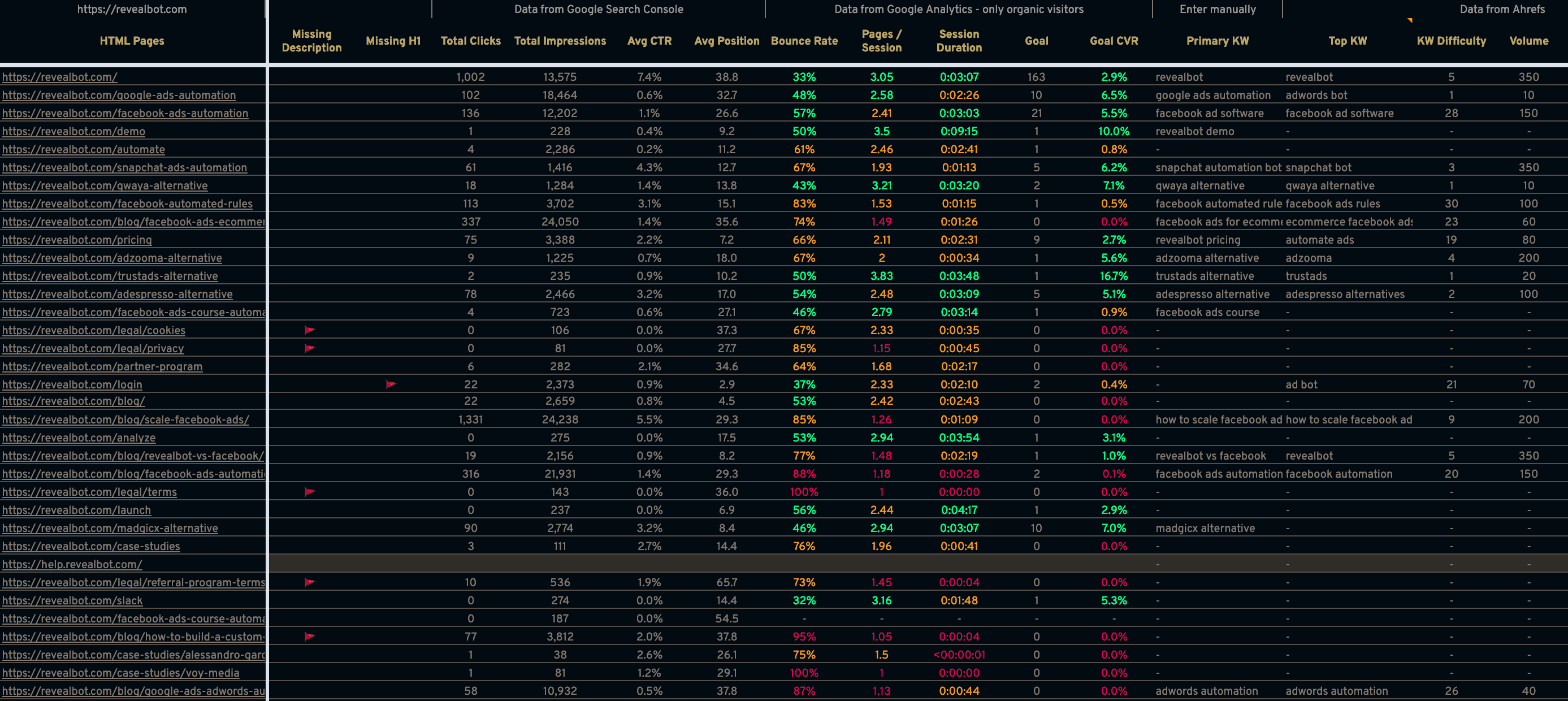
Task: Click the 16.7% Goal CVR cell
Action: click(x=1114, y=276)
